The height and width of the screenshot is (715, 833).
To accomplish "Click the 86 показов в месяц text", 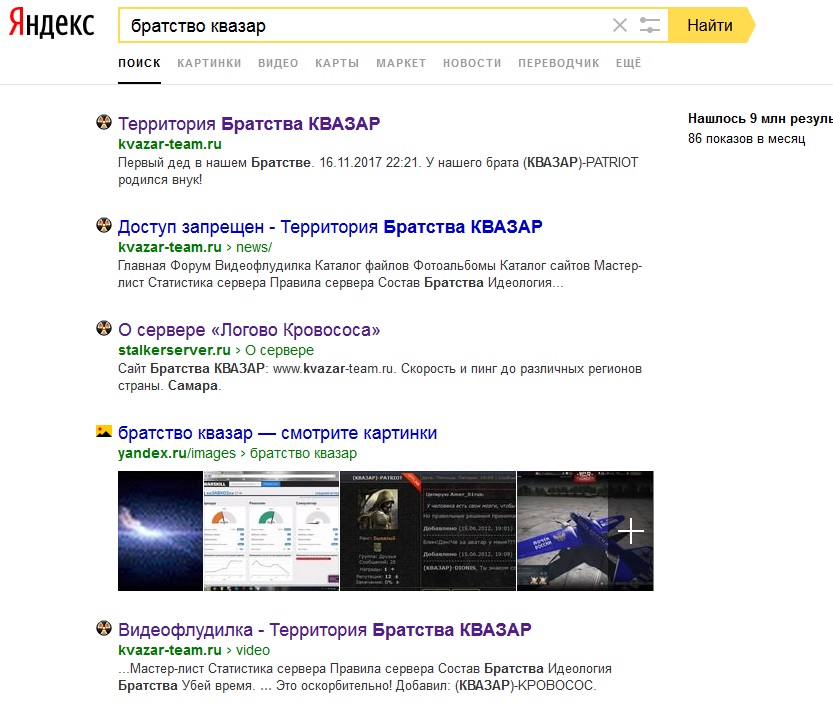I will 746,139.
